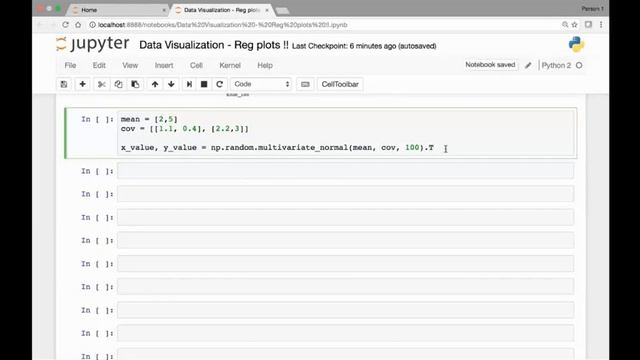Viewport: 640px width, 360px height.
Task: Save notebook with the floppy disk icon
Action: tap(64, 84)
